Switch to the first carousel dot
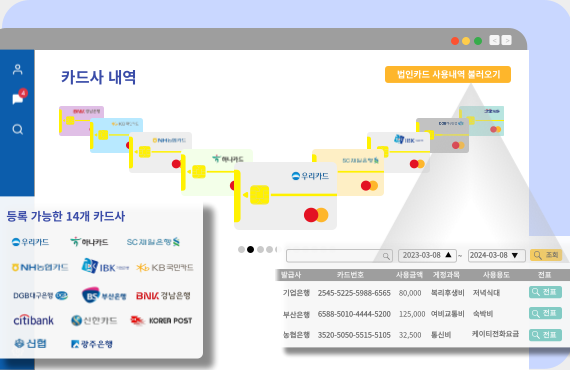 pos(241,249)
